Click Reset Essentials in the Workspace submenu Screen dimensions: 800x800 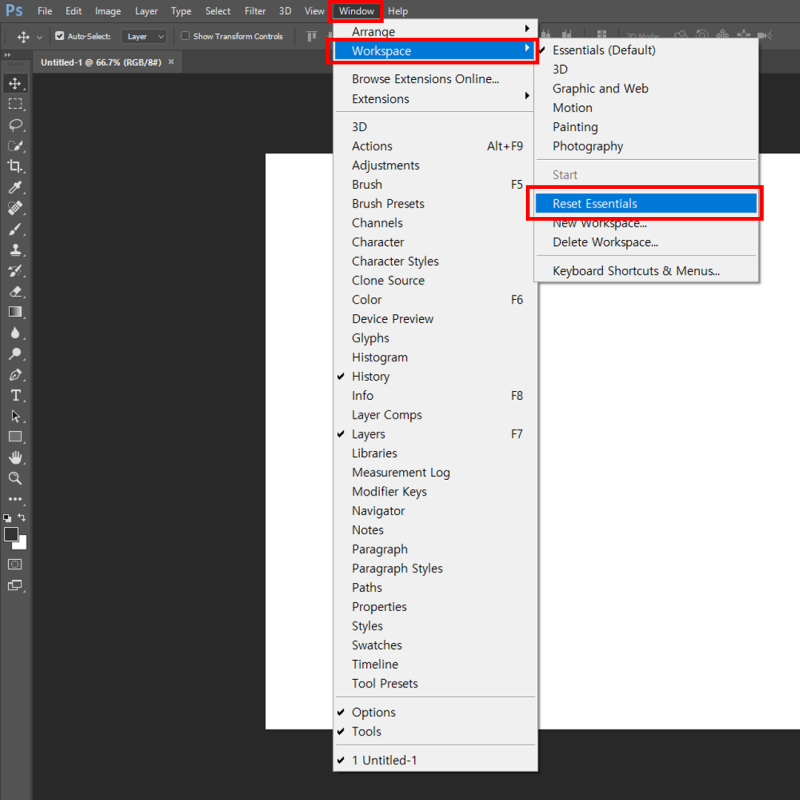(646, 204)
